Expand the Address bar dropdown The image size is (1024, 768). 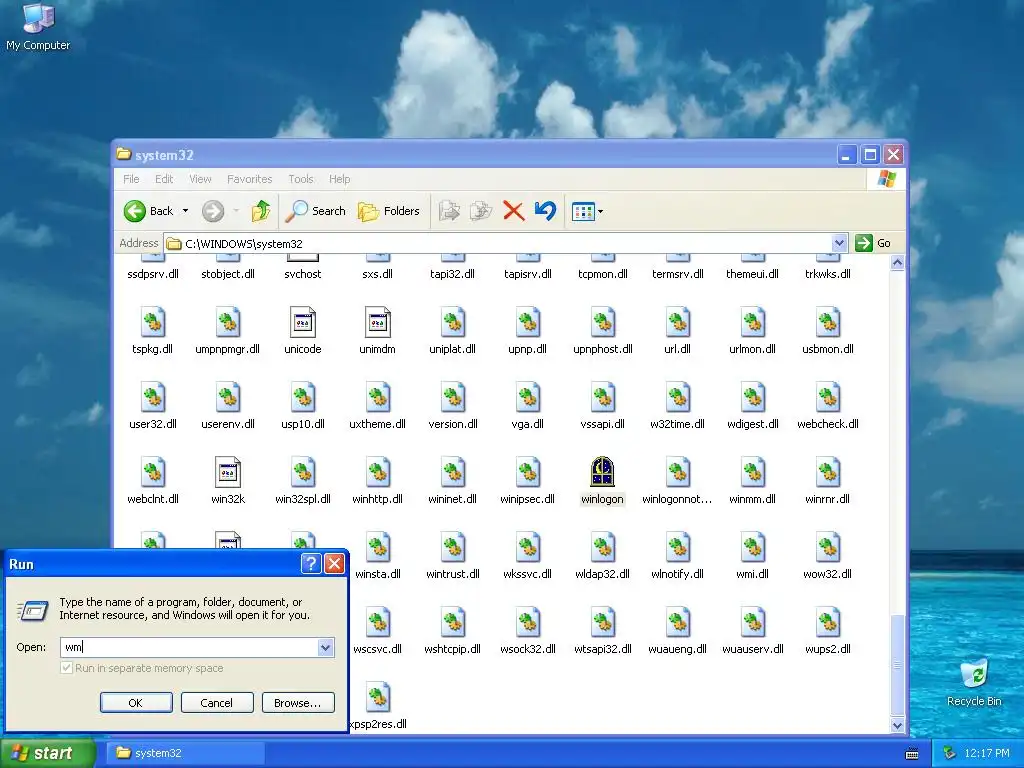[839, 243]
